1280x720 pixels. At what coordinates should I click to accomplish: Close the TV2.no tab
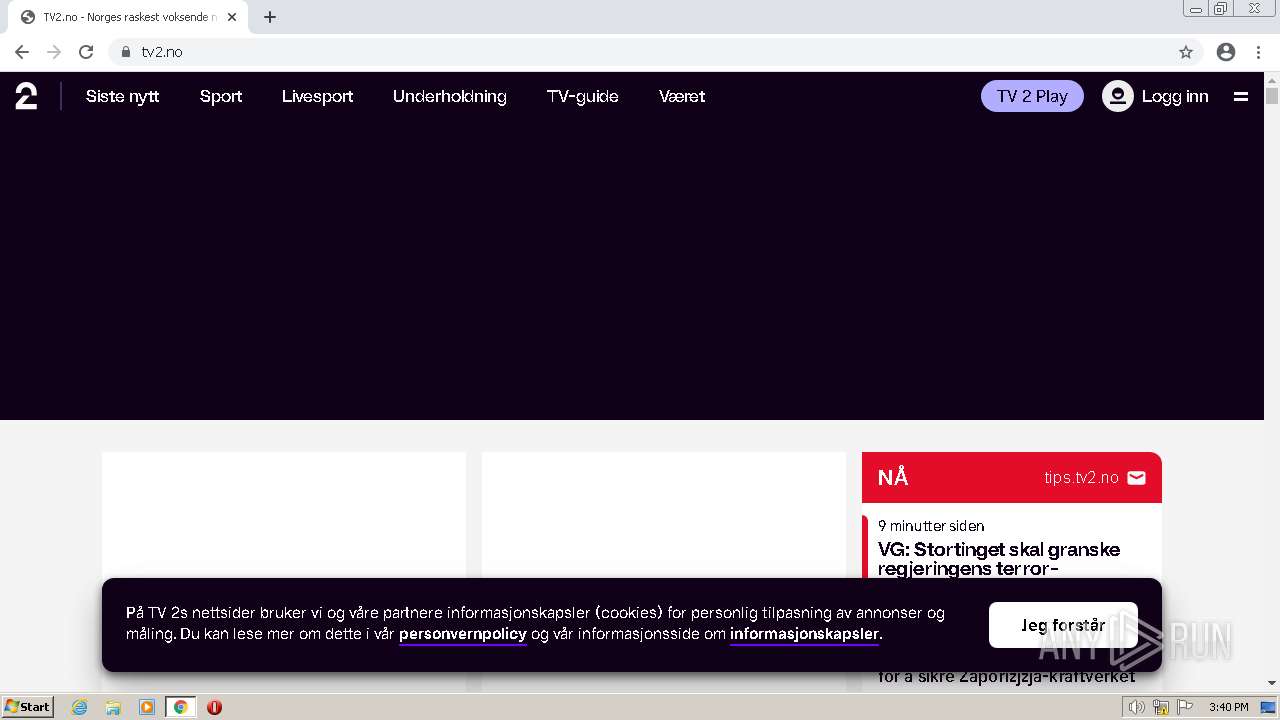tap(232, 17)
